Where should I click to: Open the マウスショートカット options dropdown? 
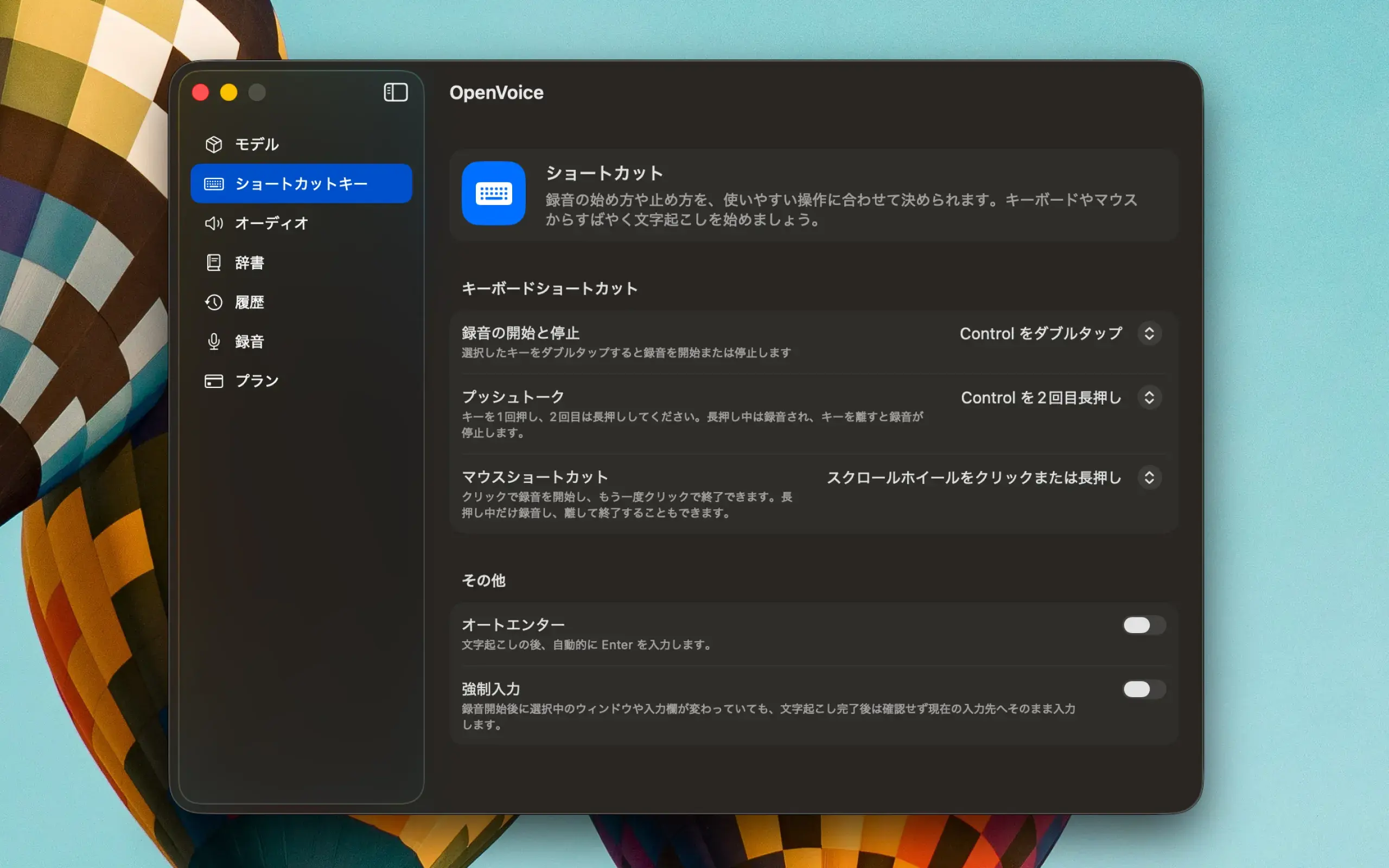(1150, 477)
